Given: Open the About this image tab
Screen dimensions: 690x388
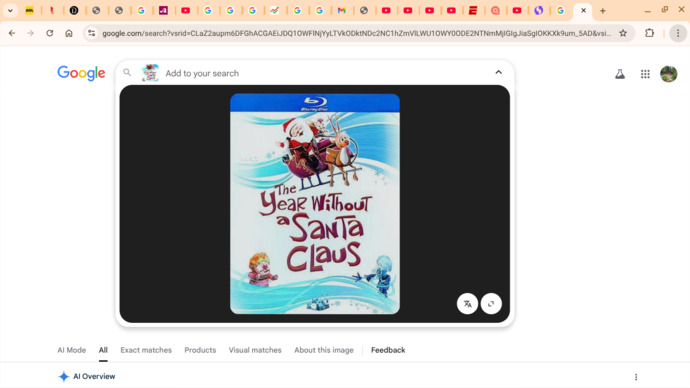Looking at the screenshot, I should [x=324, y=350].
